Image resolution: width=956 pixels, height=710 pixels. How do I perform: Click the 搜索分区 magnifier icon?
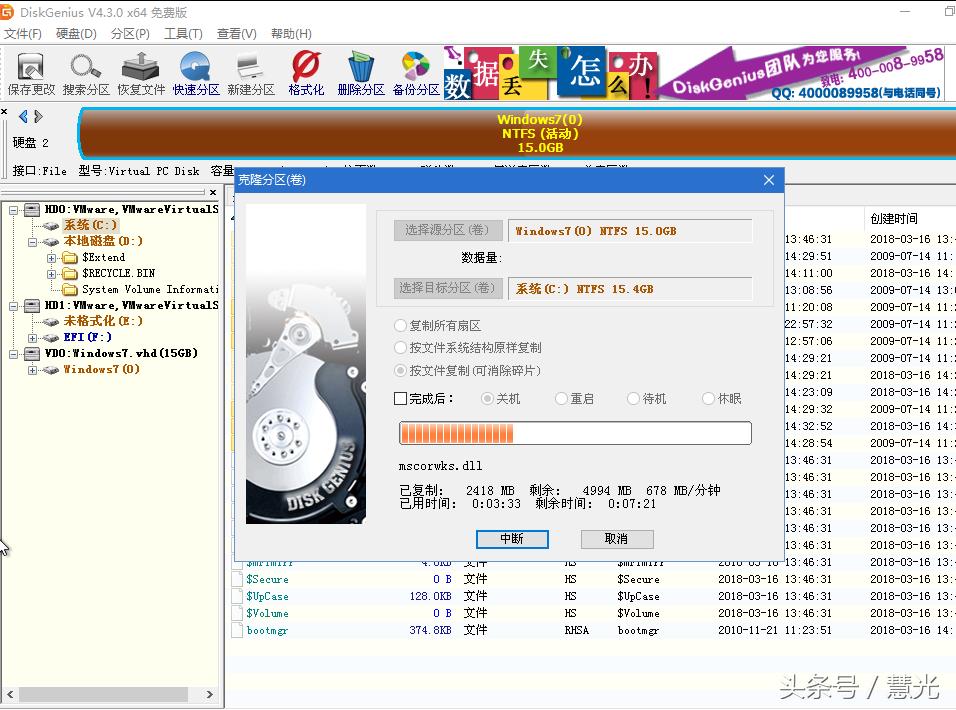86,74
